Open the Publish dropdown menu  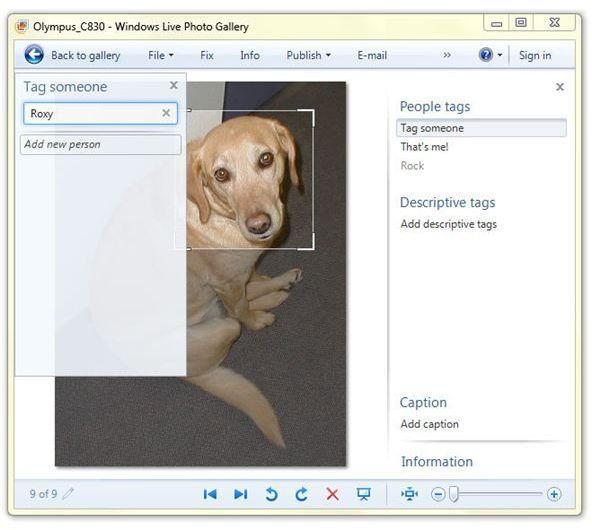[308, 55]
